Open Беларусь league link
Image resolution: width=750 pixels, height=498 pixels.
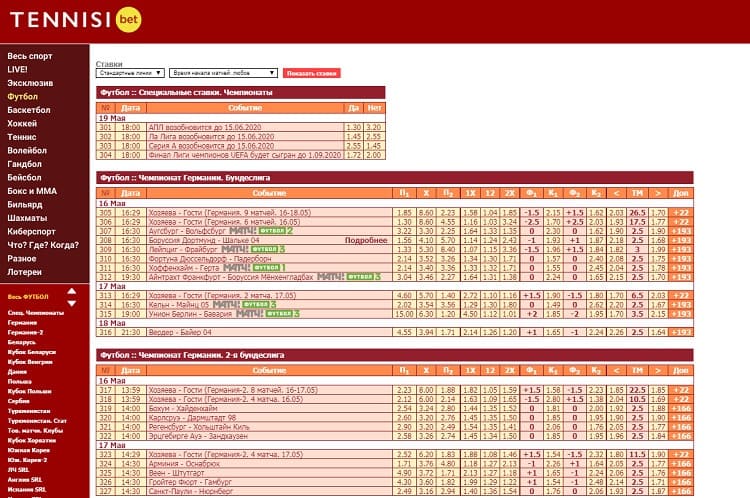coord(22,342)
